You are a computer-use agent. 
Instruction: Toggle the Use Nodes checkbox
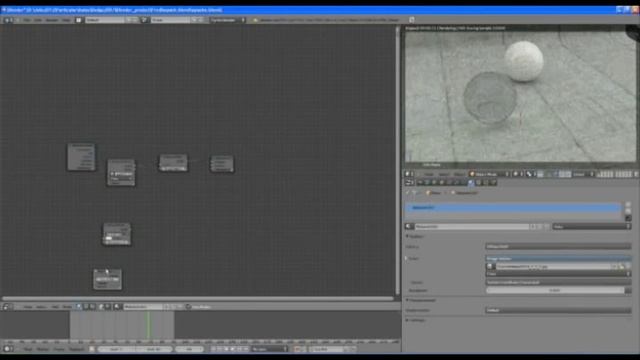[x=188, y=307]
